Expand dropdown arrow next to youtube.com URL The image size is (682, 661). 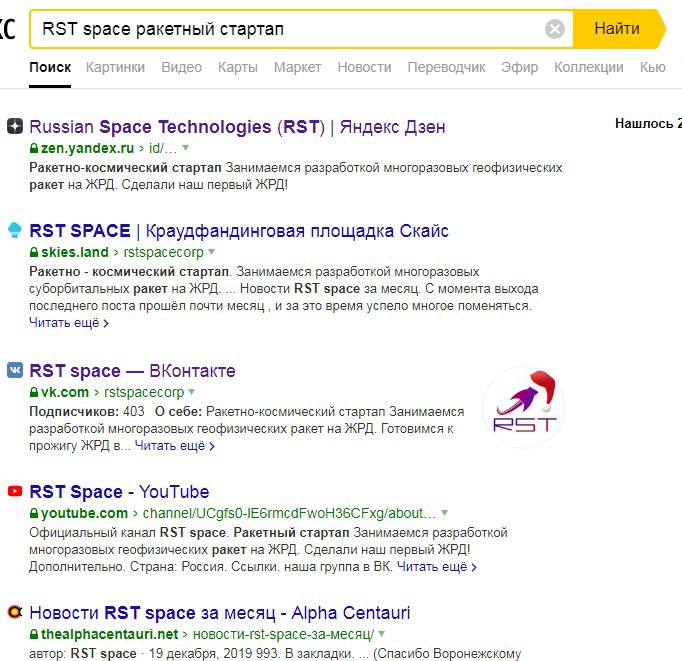pyautogui.click(x=445, y=513)
